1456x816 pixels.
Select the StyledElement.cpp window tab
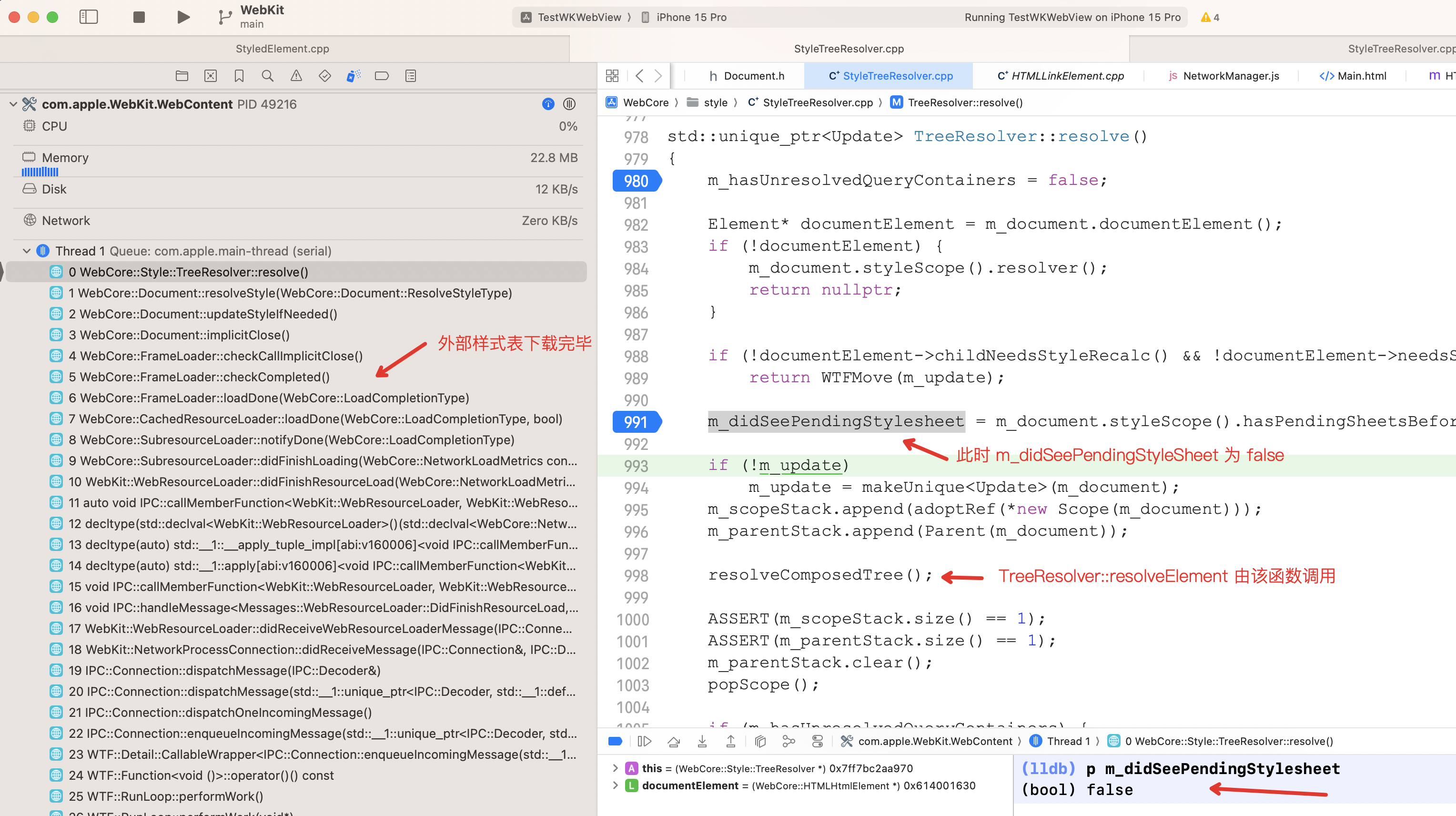pyautogui.click(x=283, y=49)
